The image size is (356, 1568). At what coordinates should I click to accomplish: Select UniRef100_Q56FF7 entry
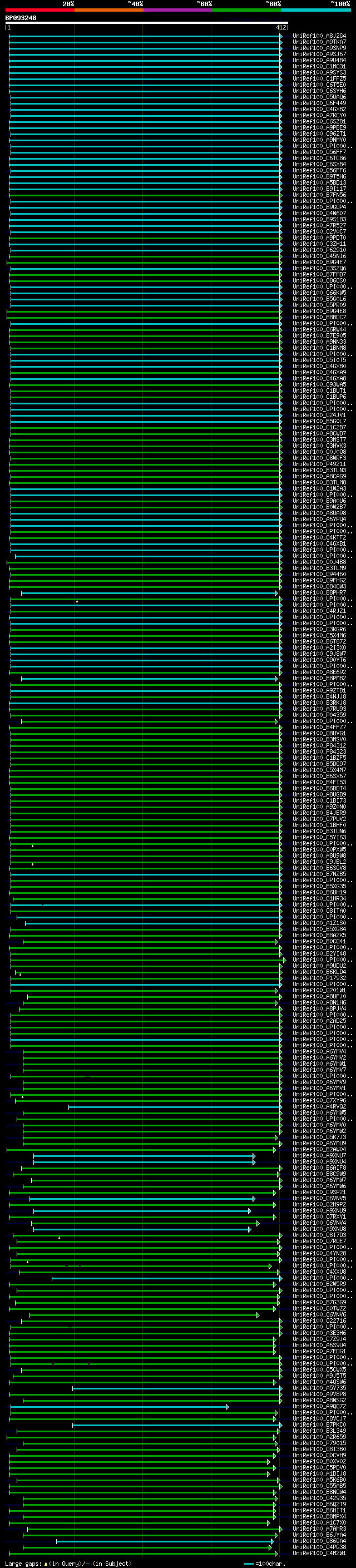[x=319, y=152]
